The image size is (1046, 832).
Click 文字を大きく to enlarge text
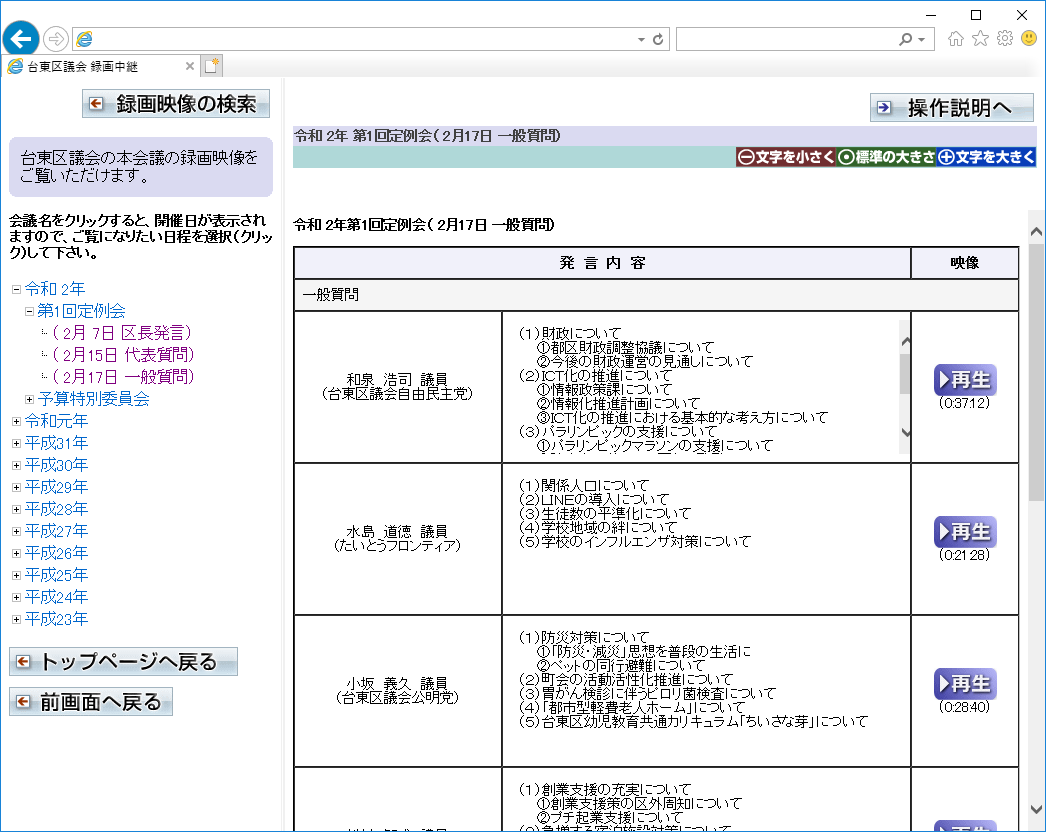pyautogui.click(x=986, y=157)
